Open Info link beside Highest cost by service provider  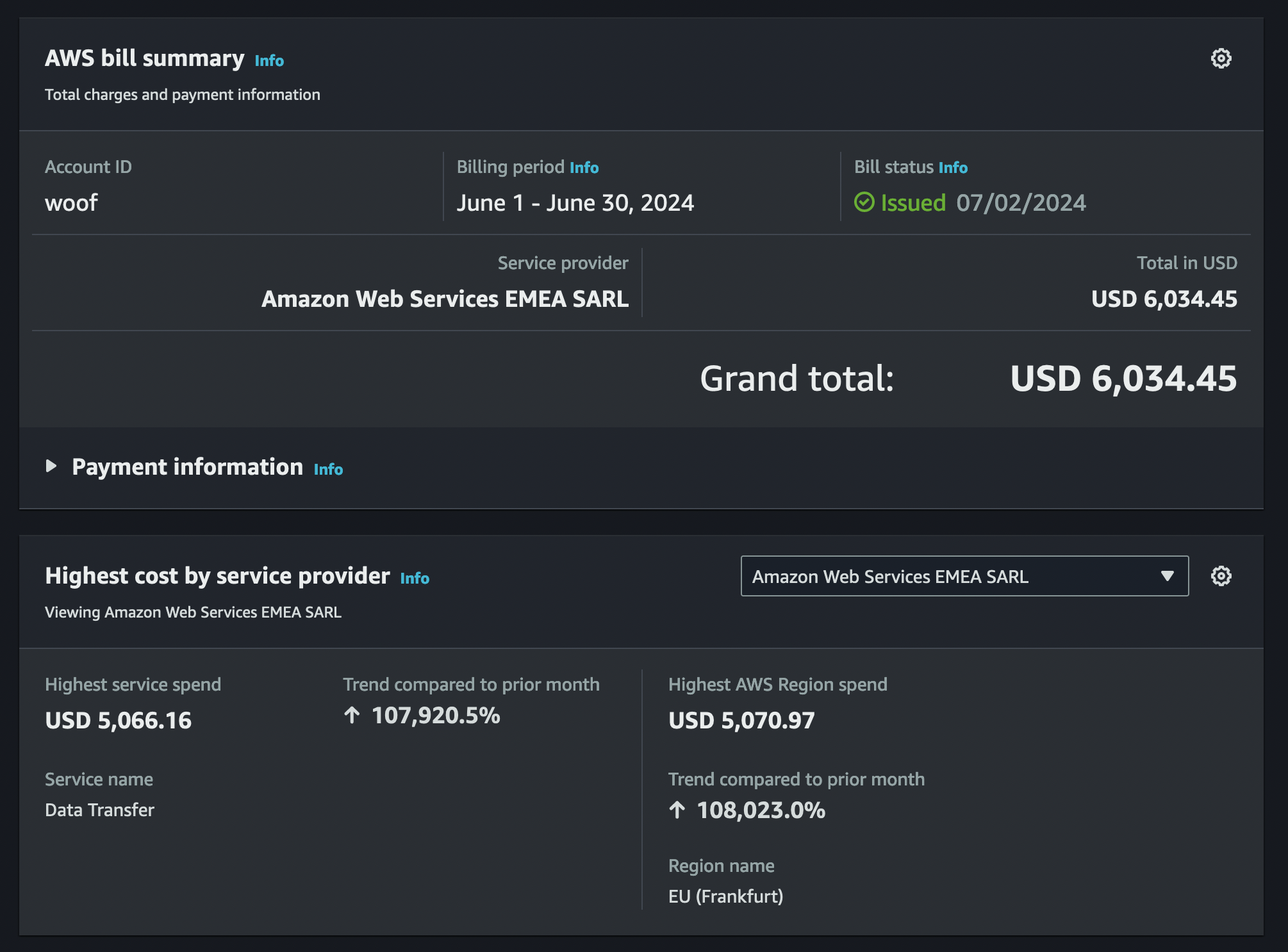pos(415,578)
